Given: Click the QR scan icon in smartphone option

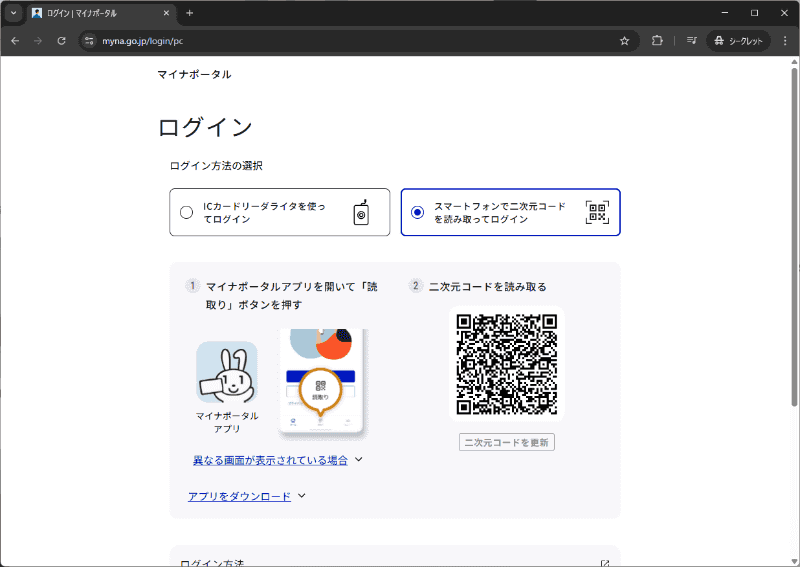Looking at the screenshot, I should [x=597, y=212].
